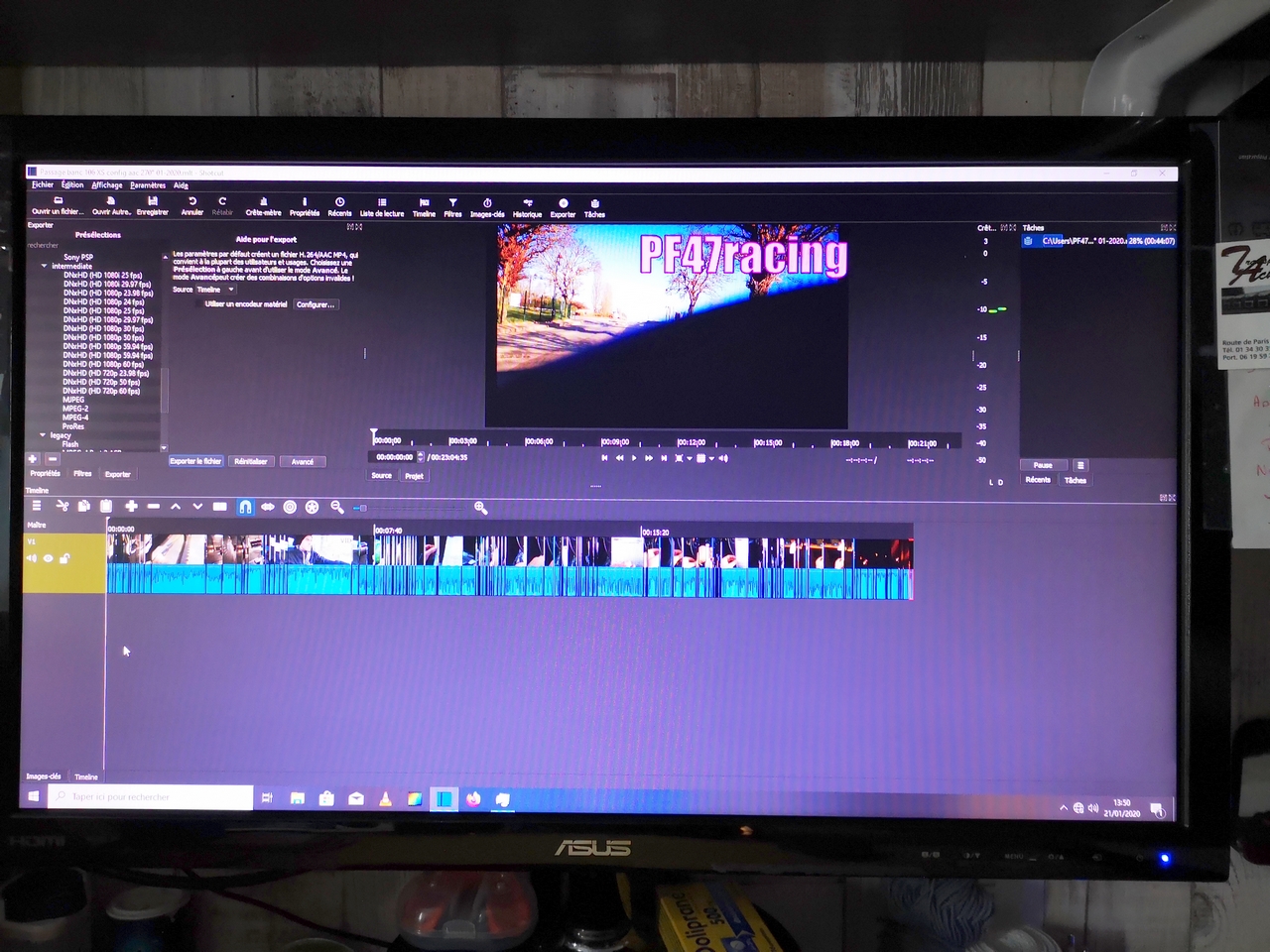Click the Crête-mètre toolbar icon
The width and height of the screenshot is (1270, 952).
click(x=263, y=206)
